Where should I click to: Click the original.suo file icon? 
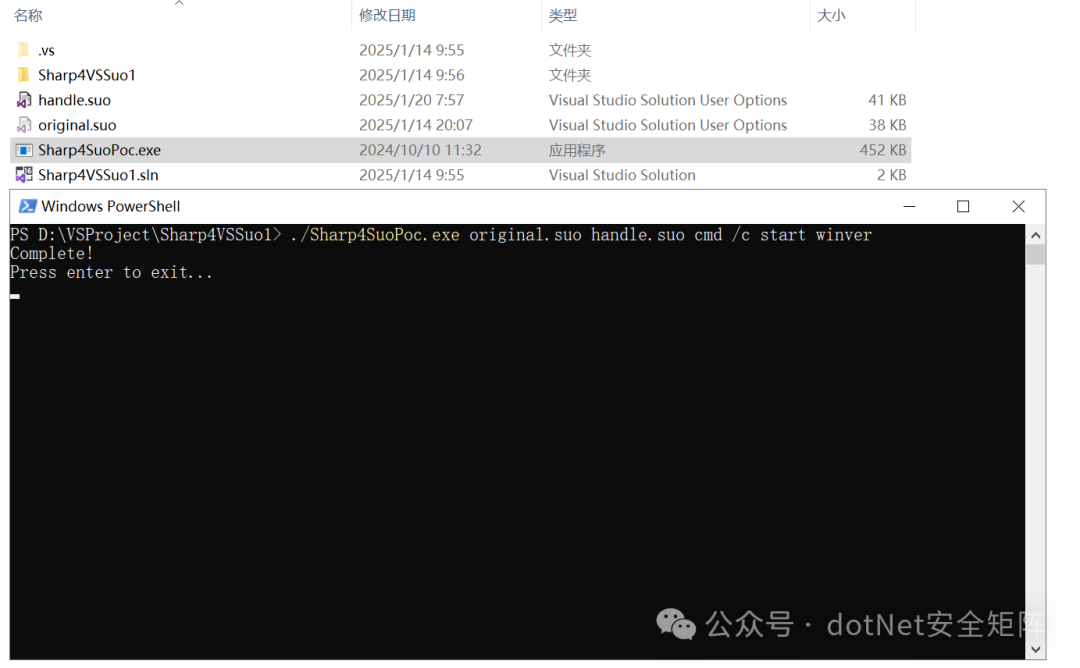pos(23,125)
